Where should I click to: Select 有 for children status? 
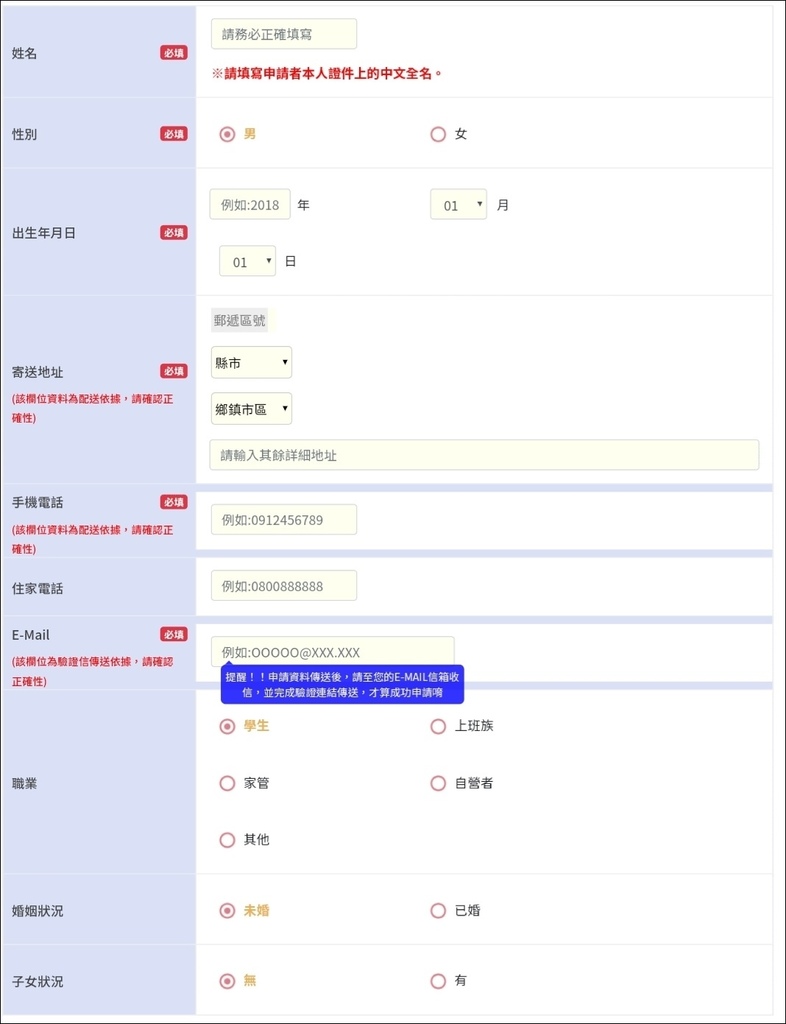(x=438, y=981)
